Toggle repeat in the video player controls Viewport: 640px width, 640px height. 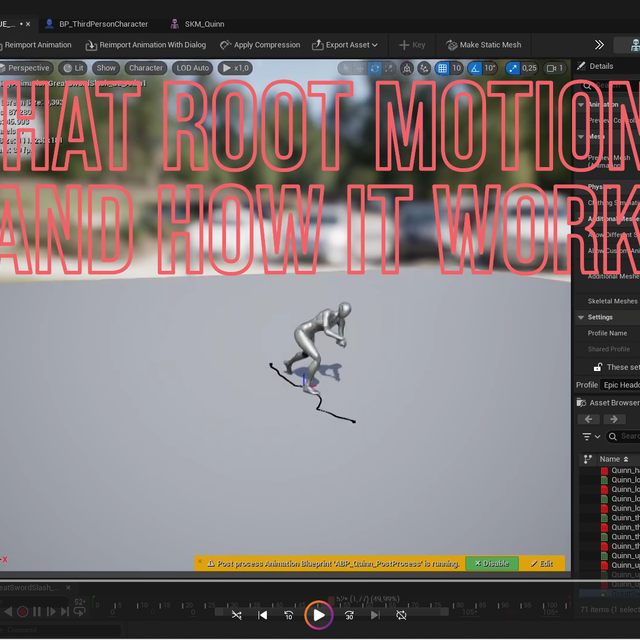pos(401,615)
